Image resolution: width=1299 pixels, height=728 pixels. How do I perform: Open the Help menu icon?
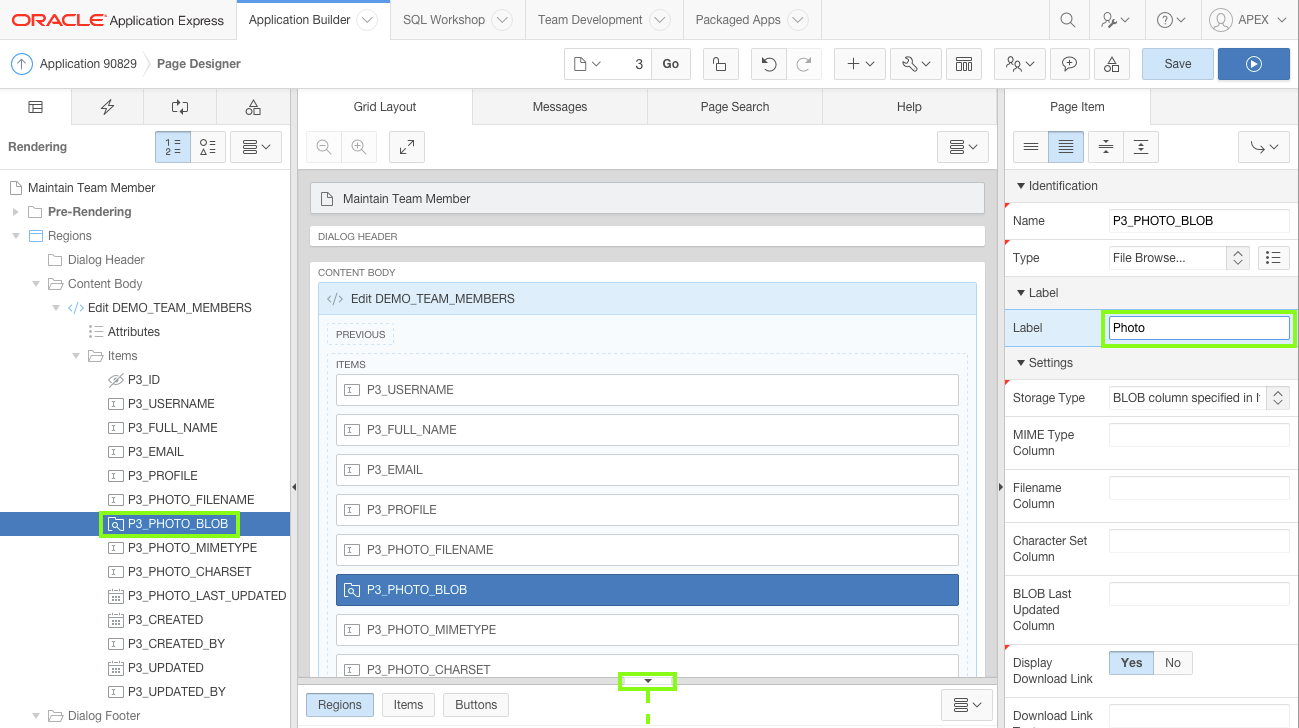[x=1171, y=20]
